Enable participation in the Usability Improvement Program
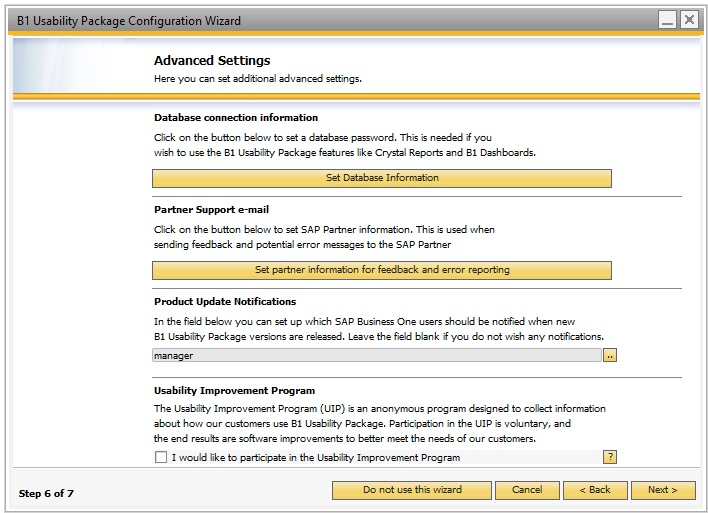Screen dimensions: 708x513 coord(161,457)
